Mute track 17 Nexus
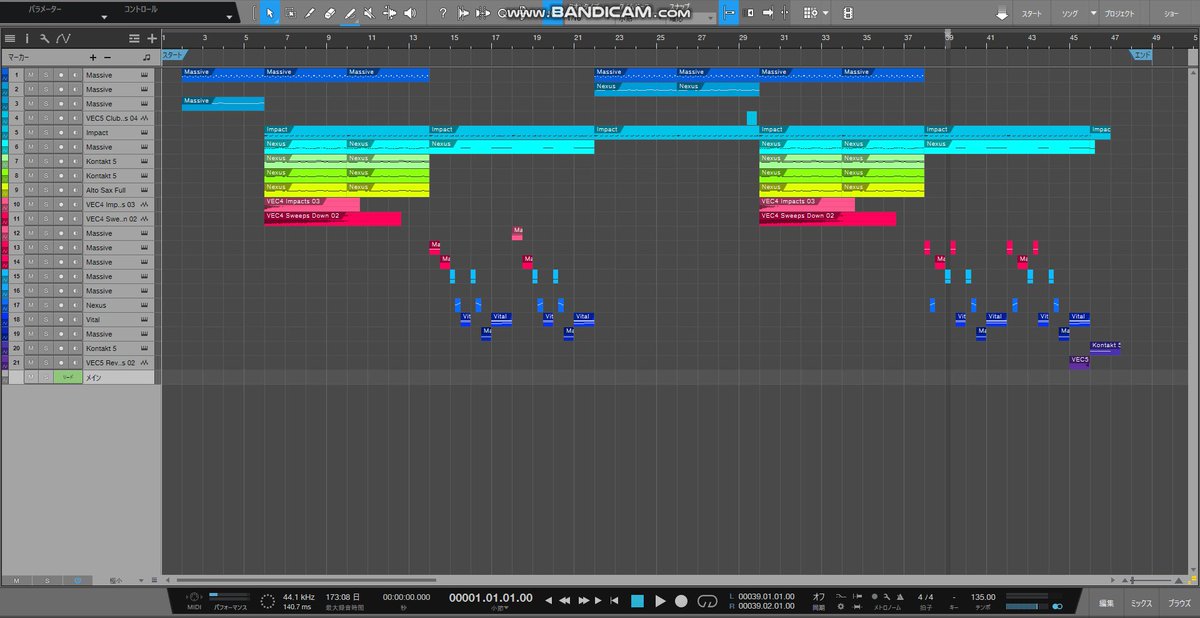Screen dimensions: 1200x618 (30, 305)
